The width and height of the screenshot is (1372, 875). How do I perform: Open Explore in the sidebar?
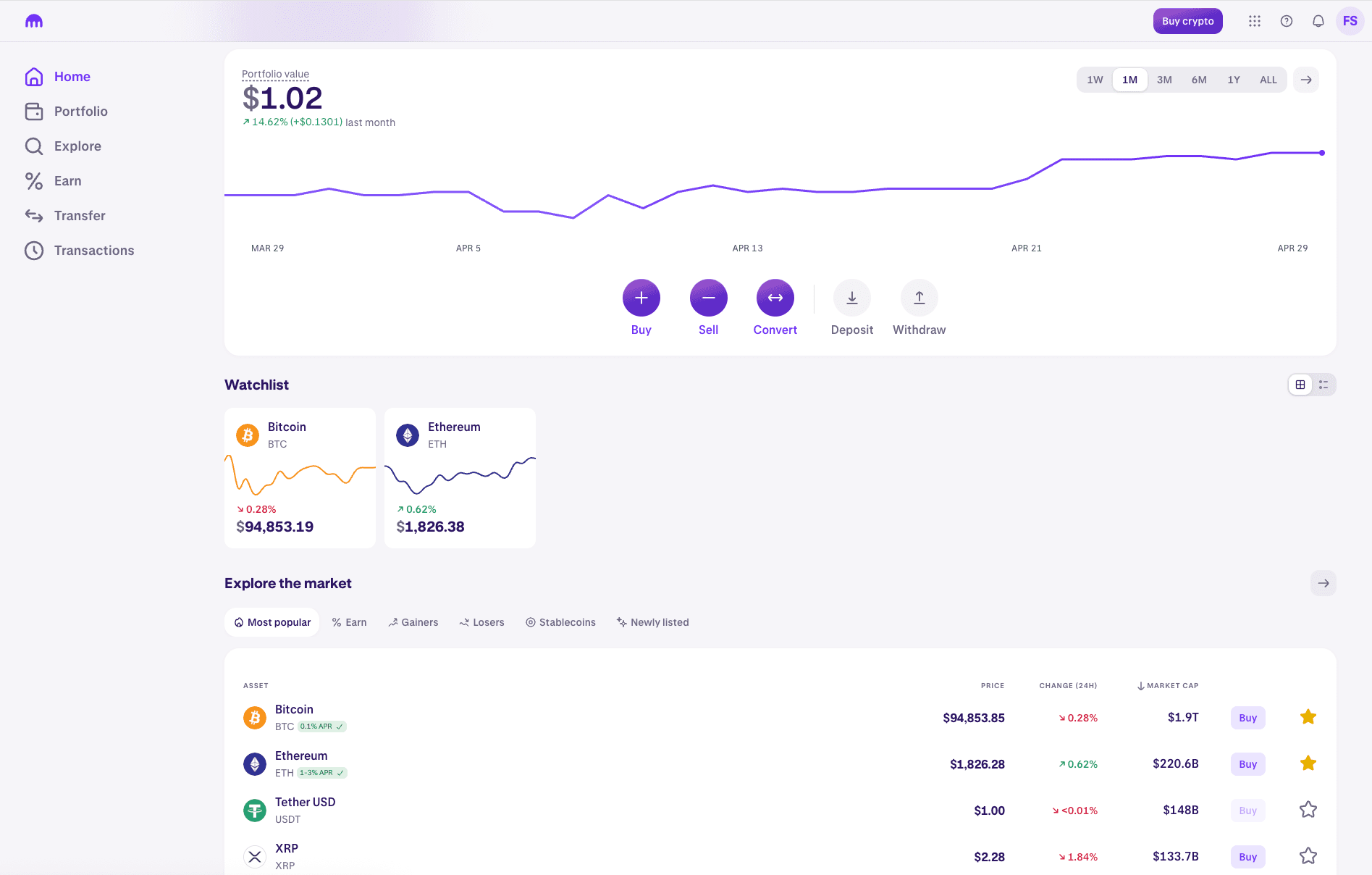[x=63, y=146]
